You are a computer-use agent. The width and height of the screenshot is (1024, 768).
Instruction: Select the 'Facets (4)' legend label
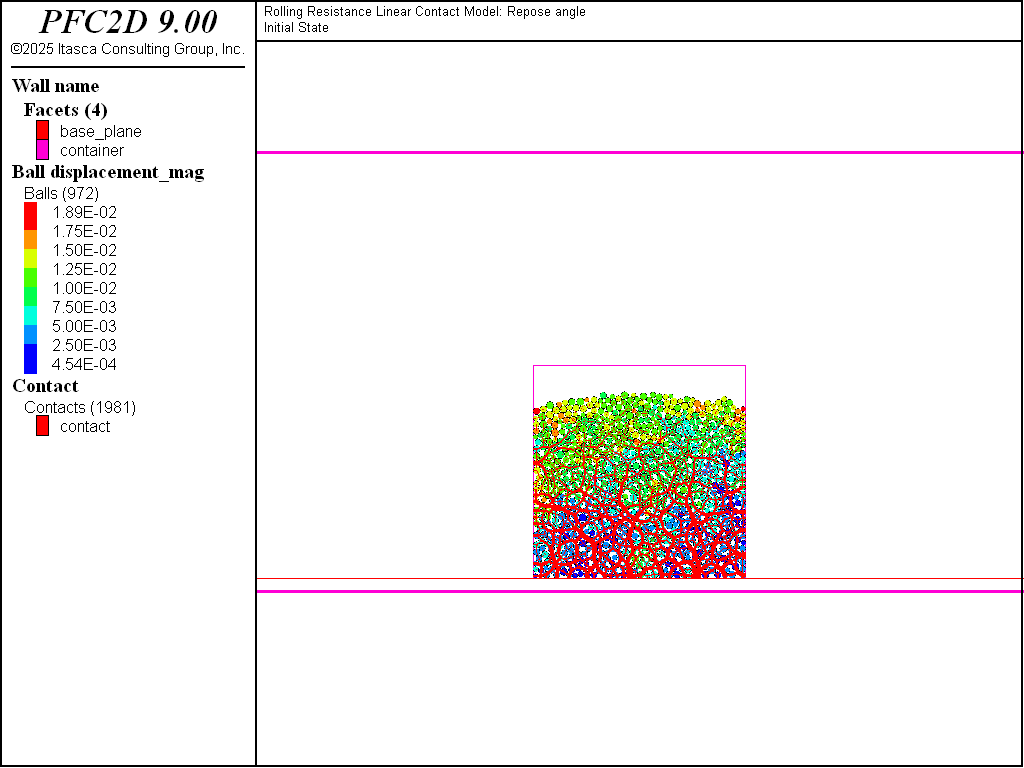coord(65,110)
